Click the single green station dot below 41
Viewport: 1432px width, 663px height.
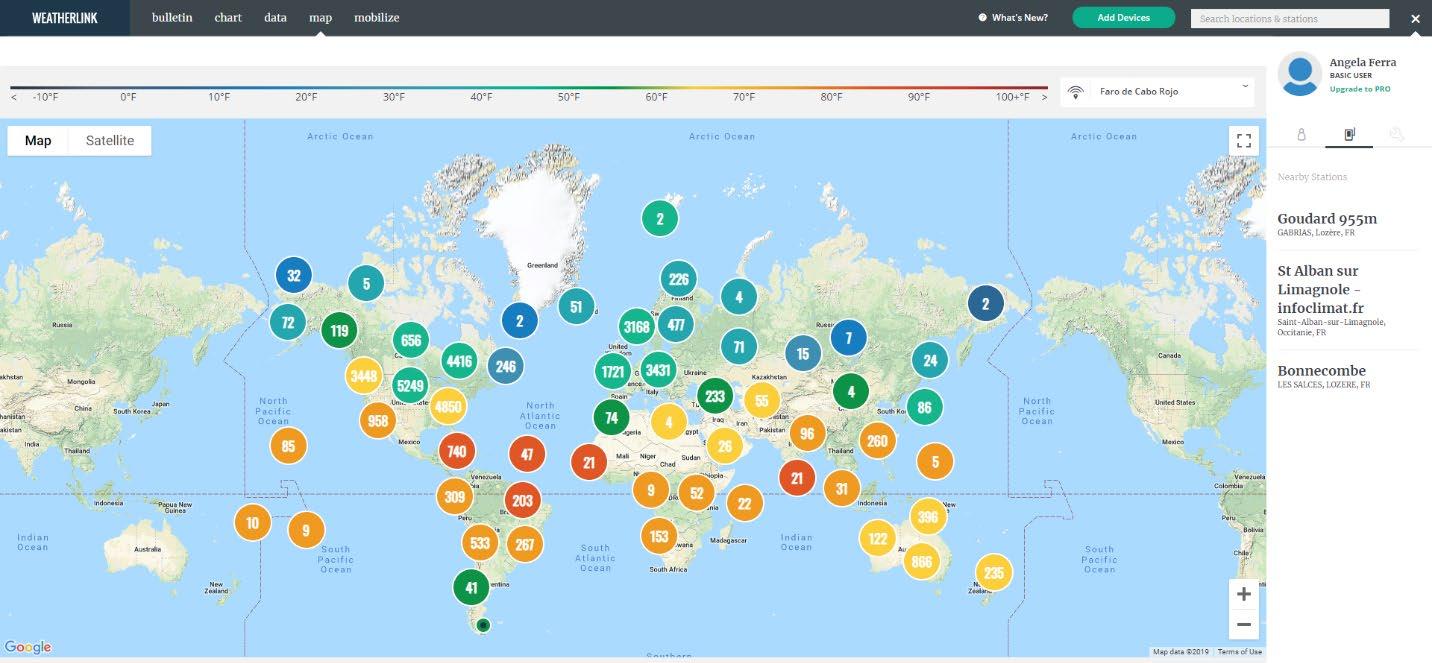point(483,625)
